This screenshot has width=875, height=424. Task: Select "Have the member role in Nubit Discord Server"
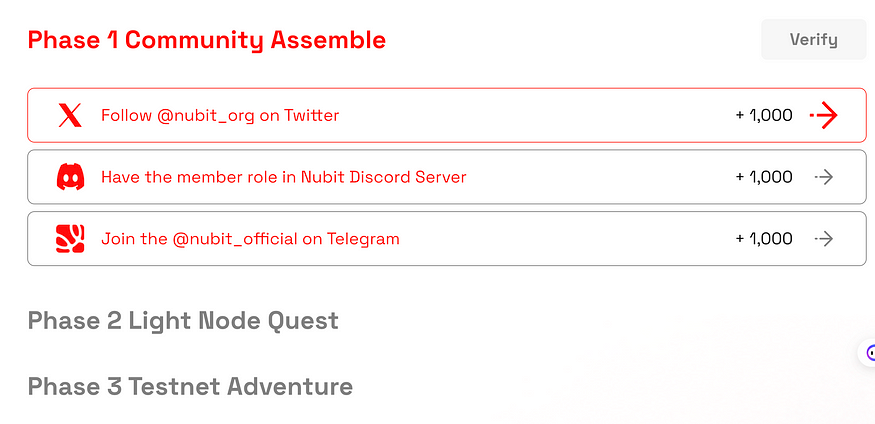tap(283, 177)
